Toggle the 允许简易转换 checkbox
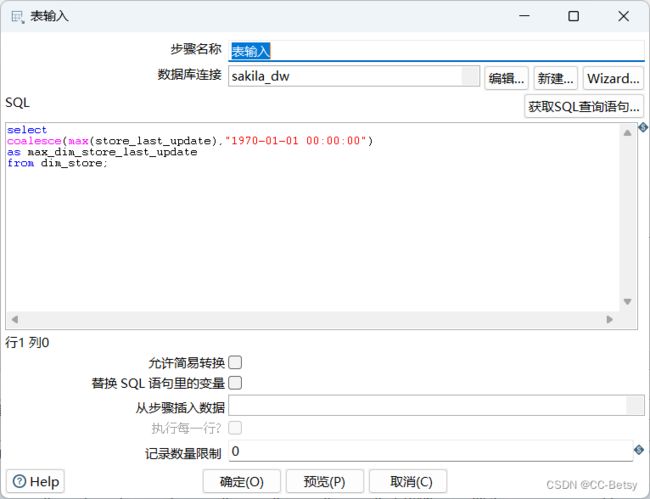Viewport: 650px width, 499px height. click(x=235, y=363)
